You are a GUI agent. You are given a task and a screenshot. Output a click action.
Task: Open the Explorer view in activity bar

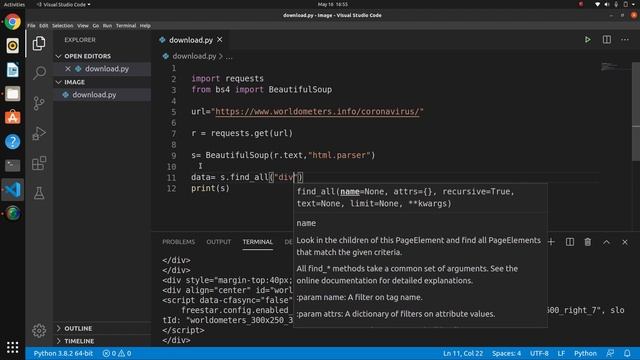[x=39, y=43]
